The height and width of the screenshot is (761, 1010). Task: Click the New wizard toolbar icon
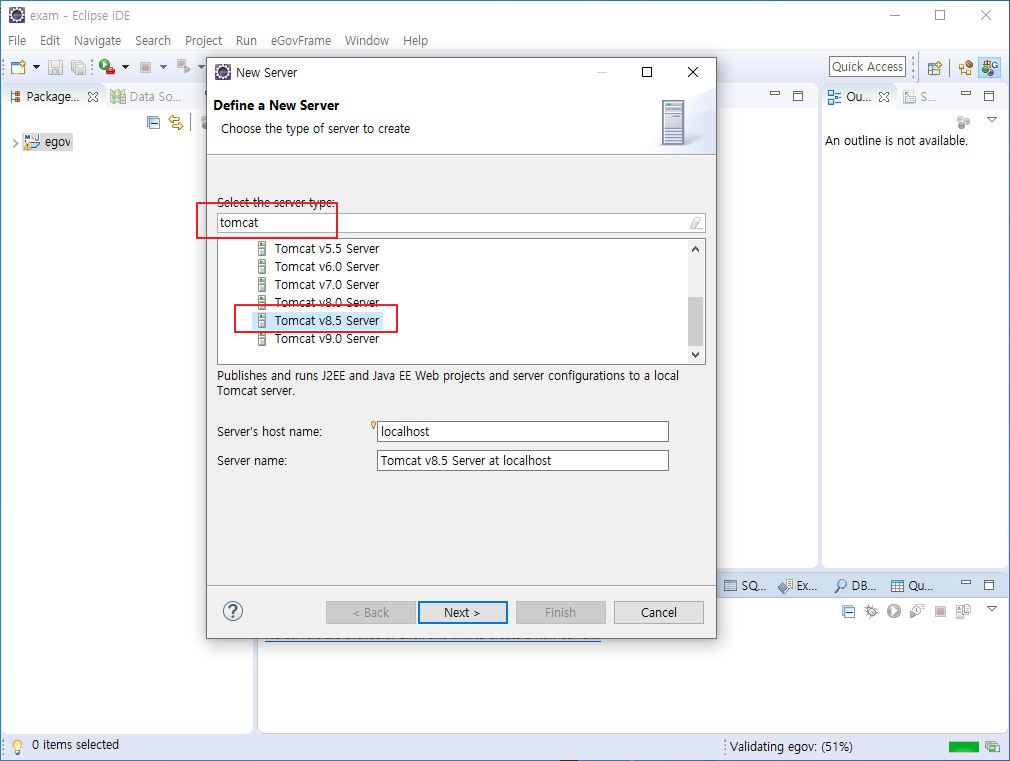18,67
